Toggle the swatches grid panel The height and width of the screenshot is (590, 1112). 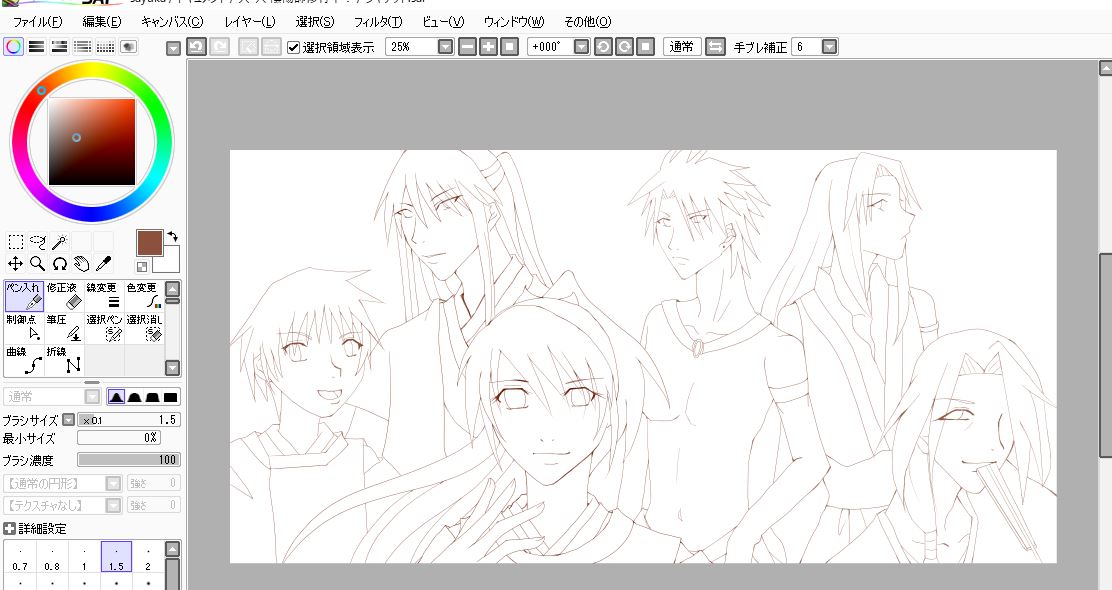click(106, 47)
